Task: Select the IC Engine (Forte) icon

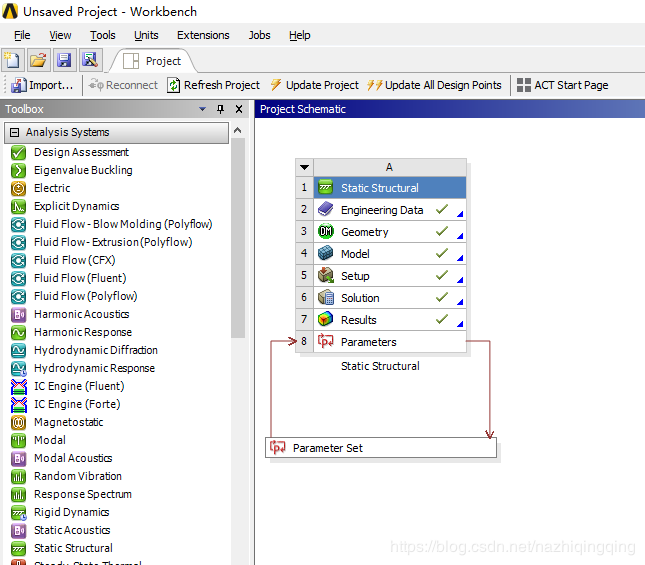Action: [x=19, y=405]
